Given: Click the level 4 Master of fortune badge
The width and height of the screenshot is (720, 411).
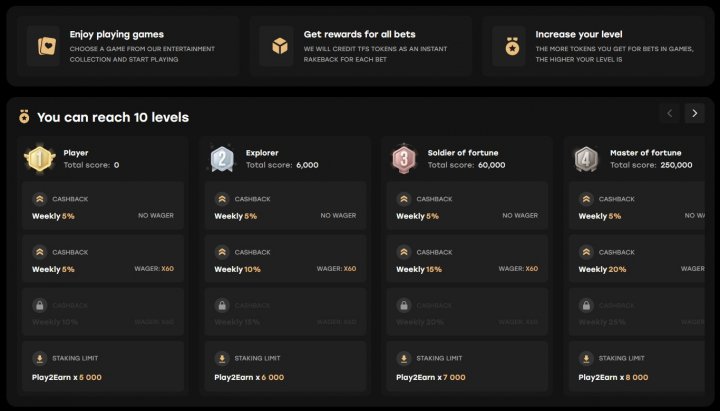Looking at the screenshot, I should (586, 158).
